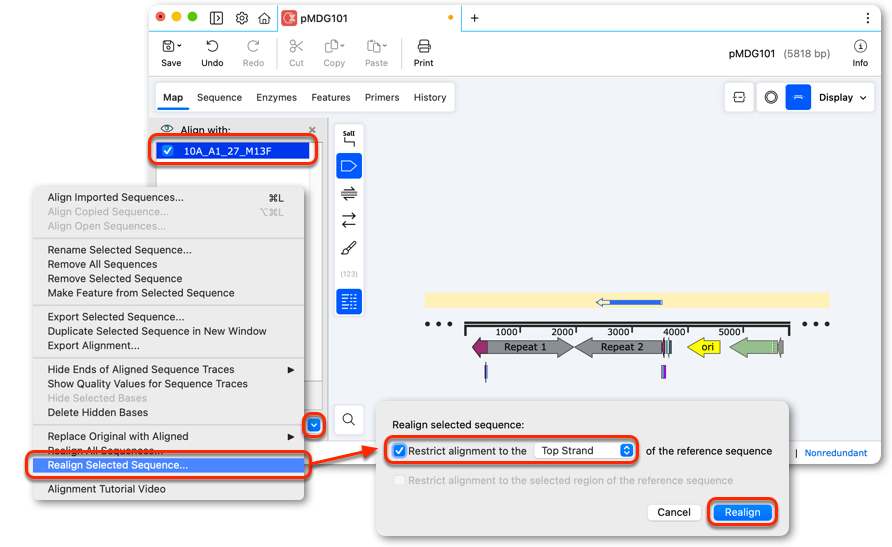Toggle features display icon

click(x=349, y=166)
